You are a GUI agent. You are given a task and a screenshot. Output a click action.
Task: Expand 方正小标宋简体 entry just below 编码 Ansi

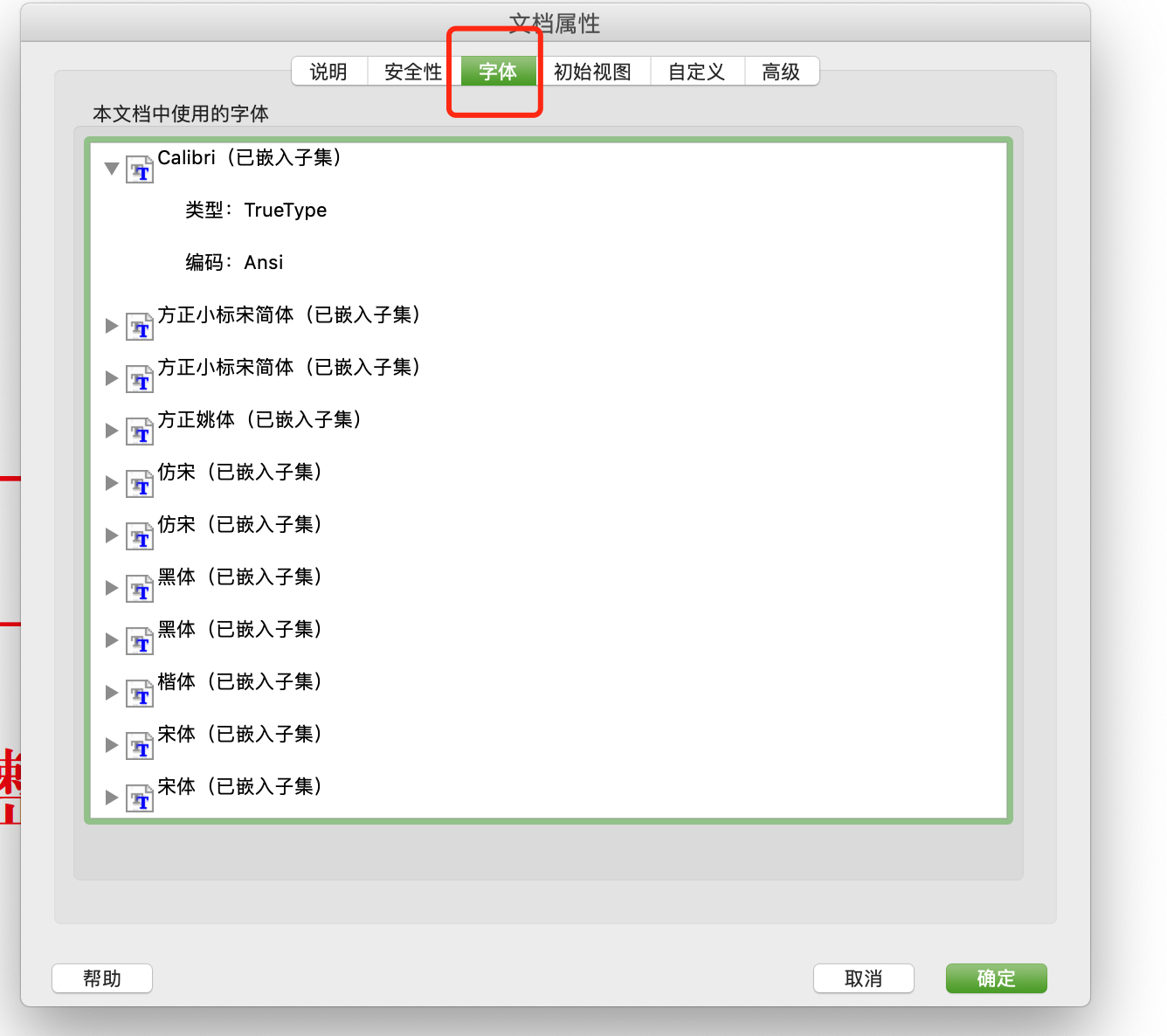click(112, 326)
